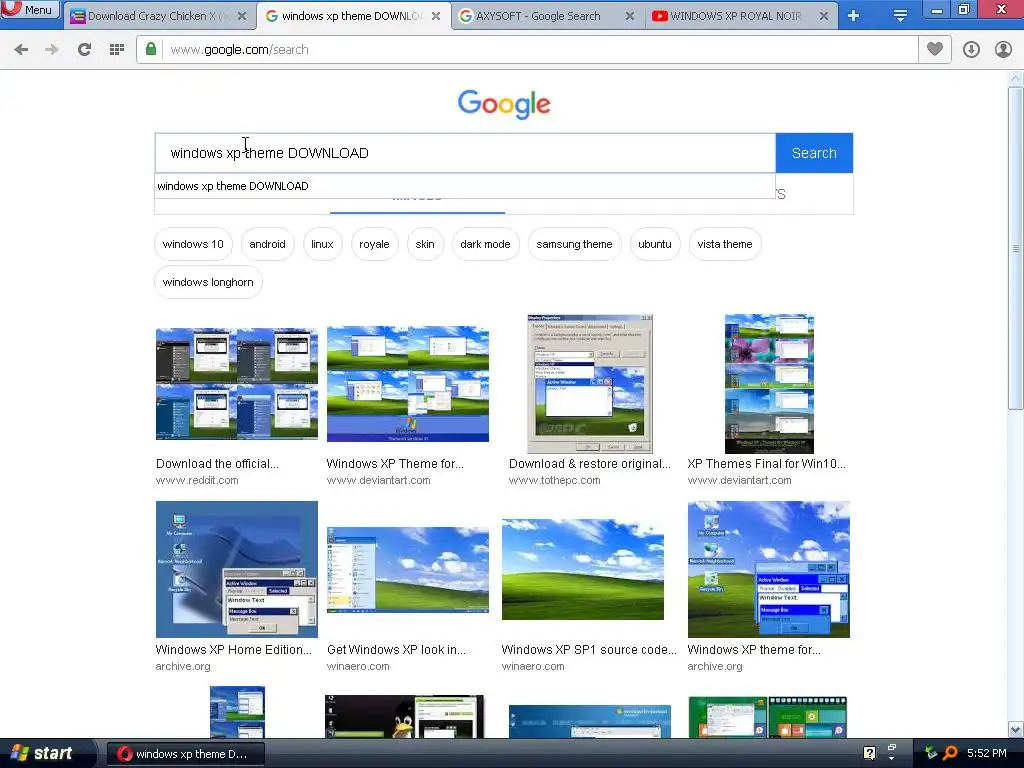Screen dimensions: 1024x768
Task: Filter by linux chip
Action: [x=322, y=244]
